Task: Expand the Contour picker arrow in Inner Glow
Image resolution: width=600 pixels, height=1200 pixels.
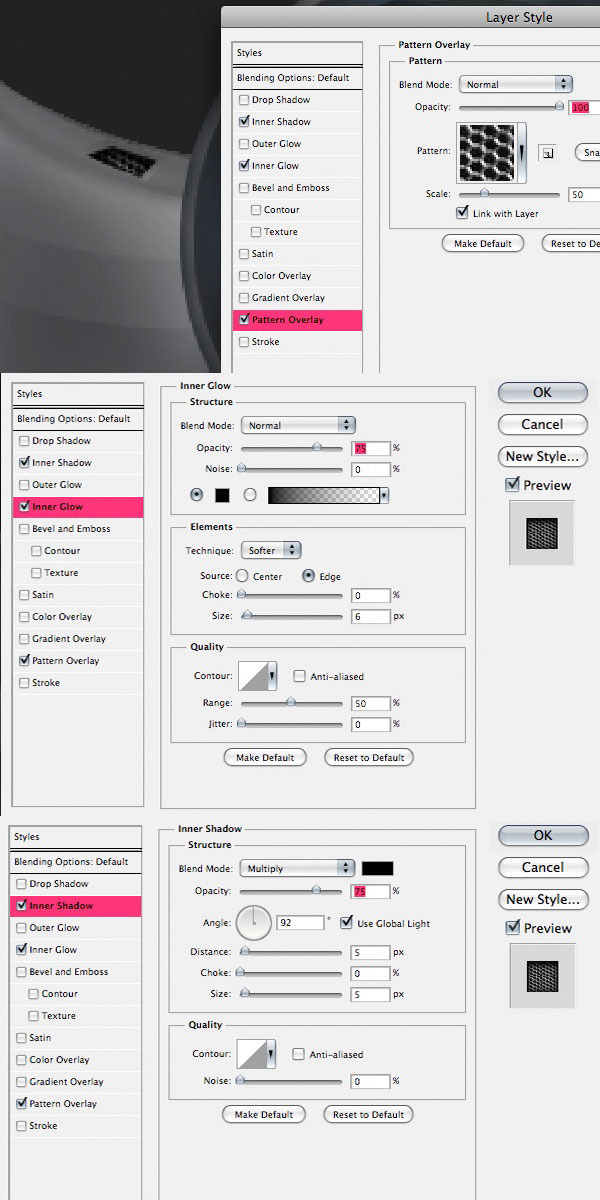Action: point(272,676)
